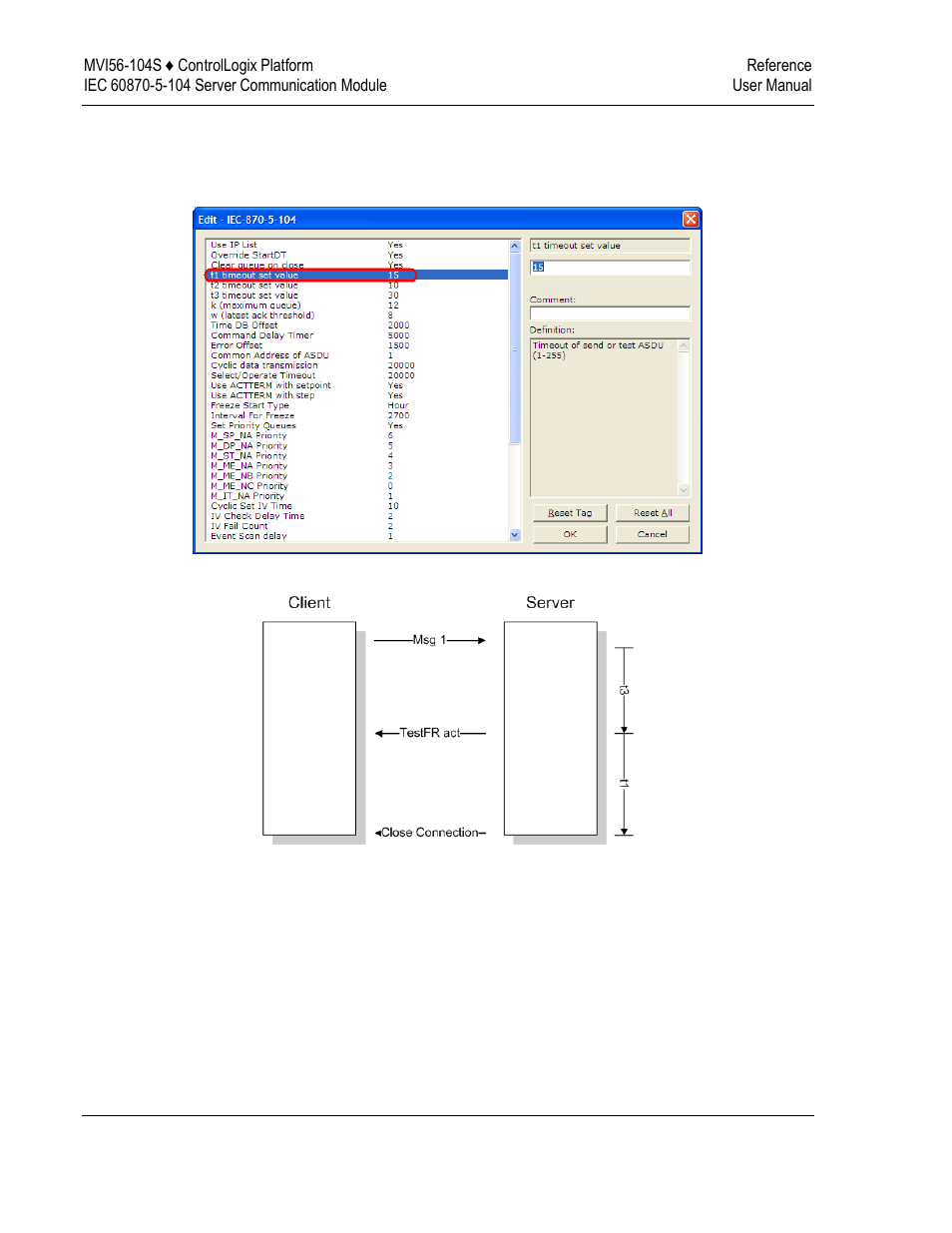Viewport: 952px width, 1233px height.
Task: Select the 'Use ACTTERM with setpoint' row
Action: pyautogui.click(x=357, y=385)
